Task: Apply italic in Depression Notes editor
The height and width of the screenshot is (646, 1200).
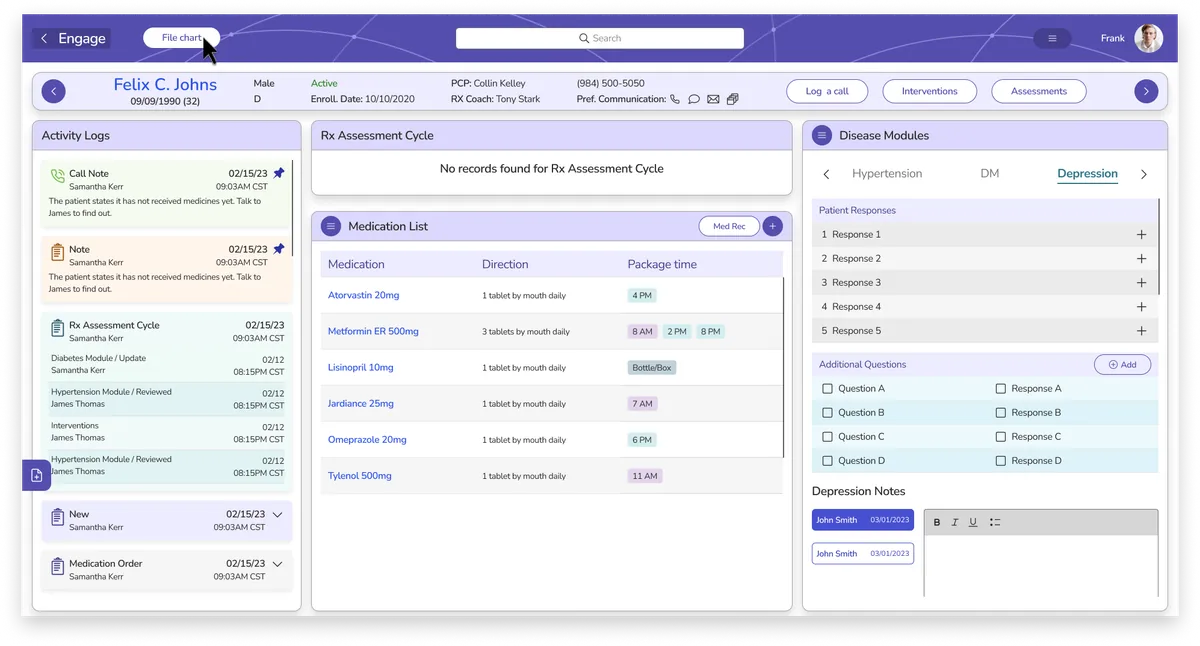Action: (x=955, y=522)
